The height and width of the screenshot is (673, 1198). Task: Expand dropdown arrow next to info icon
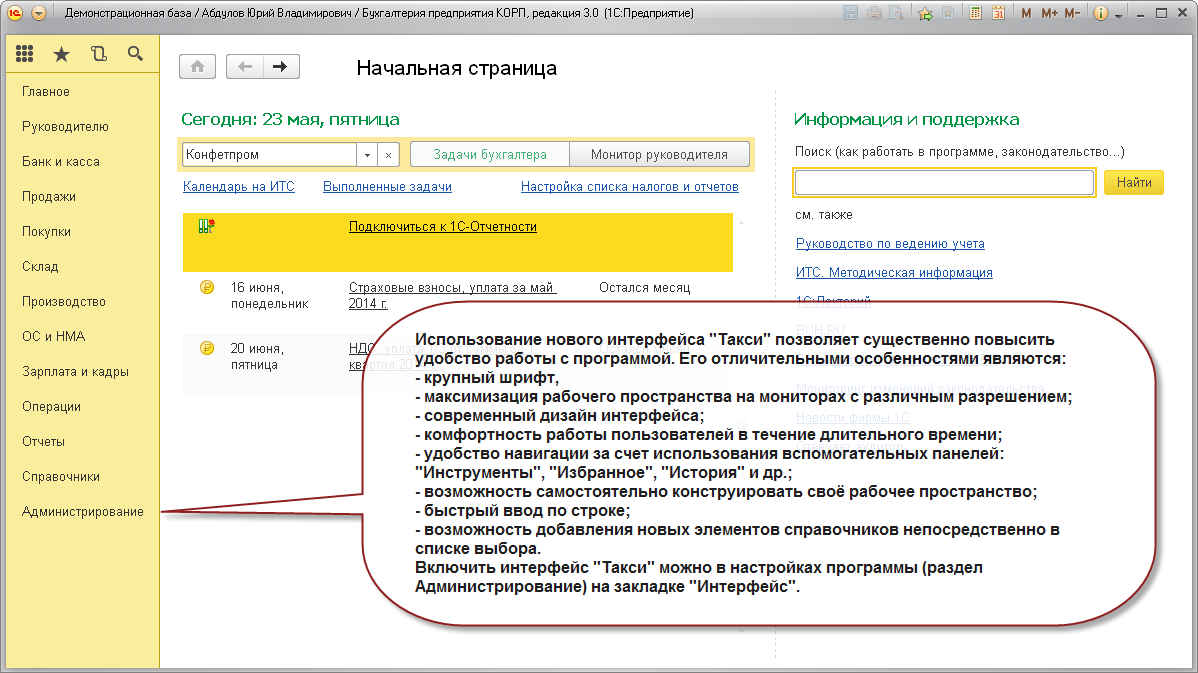coord(1119,14)
